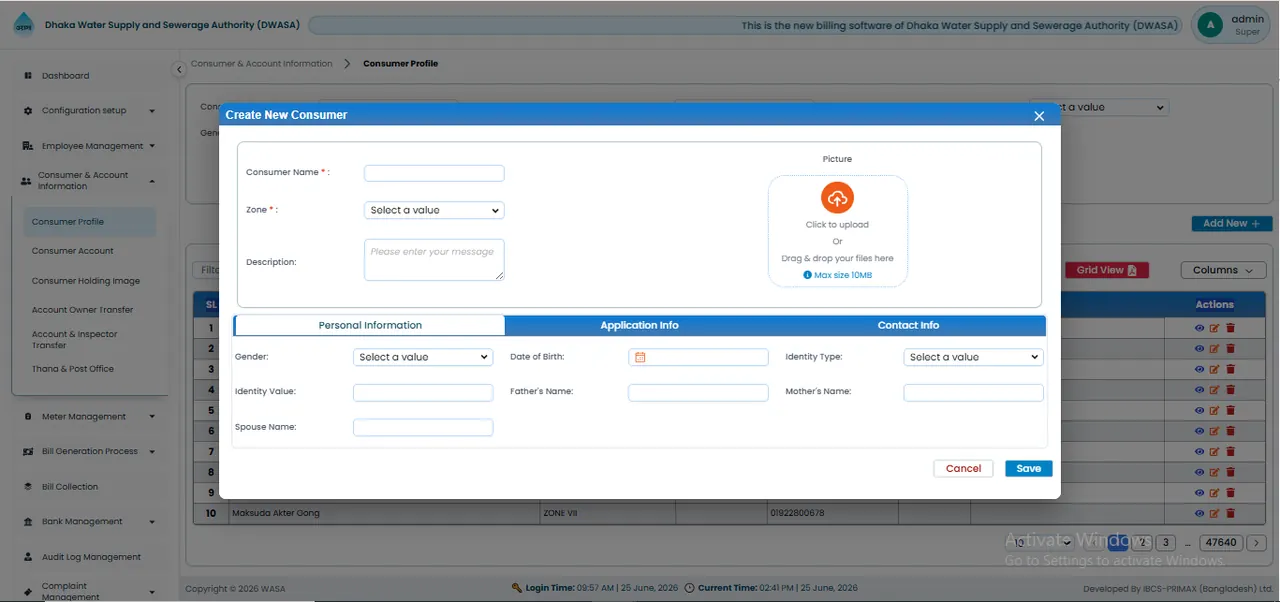Switch to the Contact Info tab
Viewport: 1280px width, 602px height.
908,325
